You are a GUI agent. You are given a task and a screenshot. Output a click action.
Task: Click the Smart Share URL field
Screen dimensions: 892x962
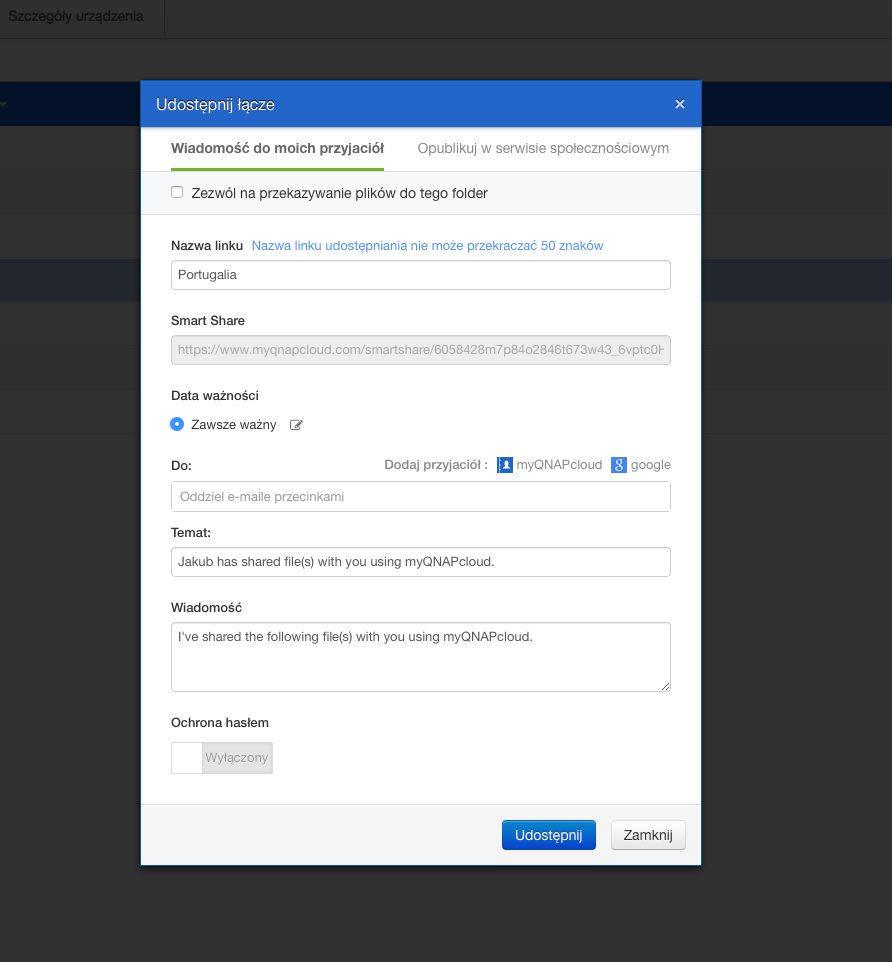coord(421,350)
